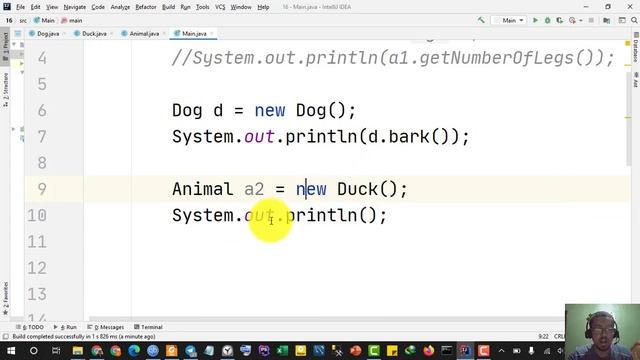Image resolution: width=640 pixels, height=360 pixels.
Task: Open the Run menu
Action: 185,7
